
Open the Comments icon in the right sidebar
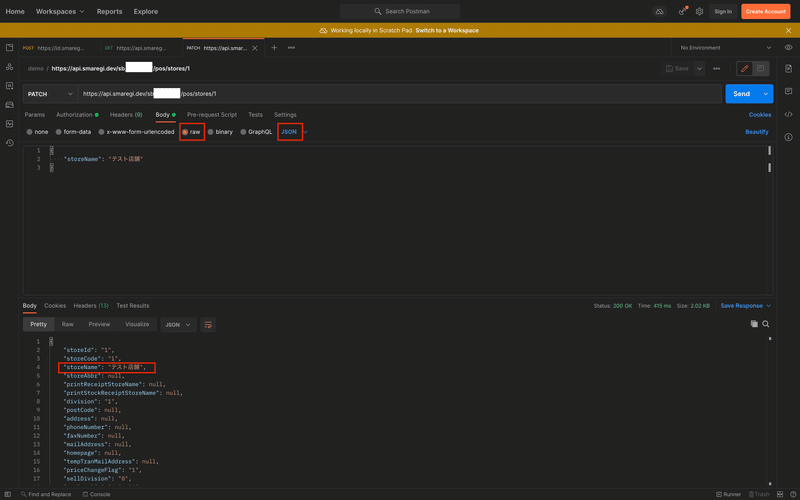(x=788, y=91)
